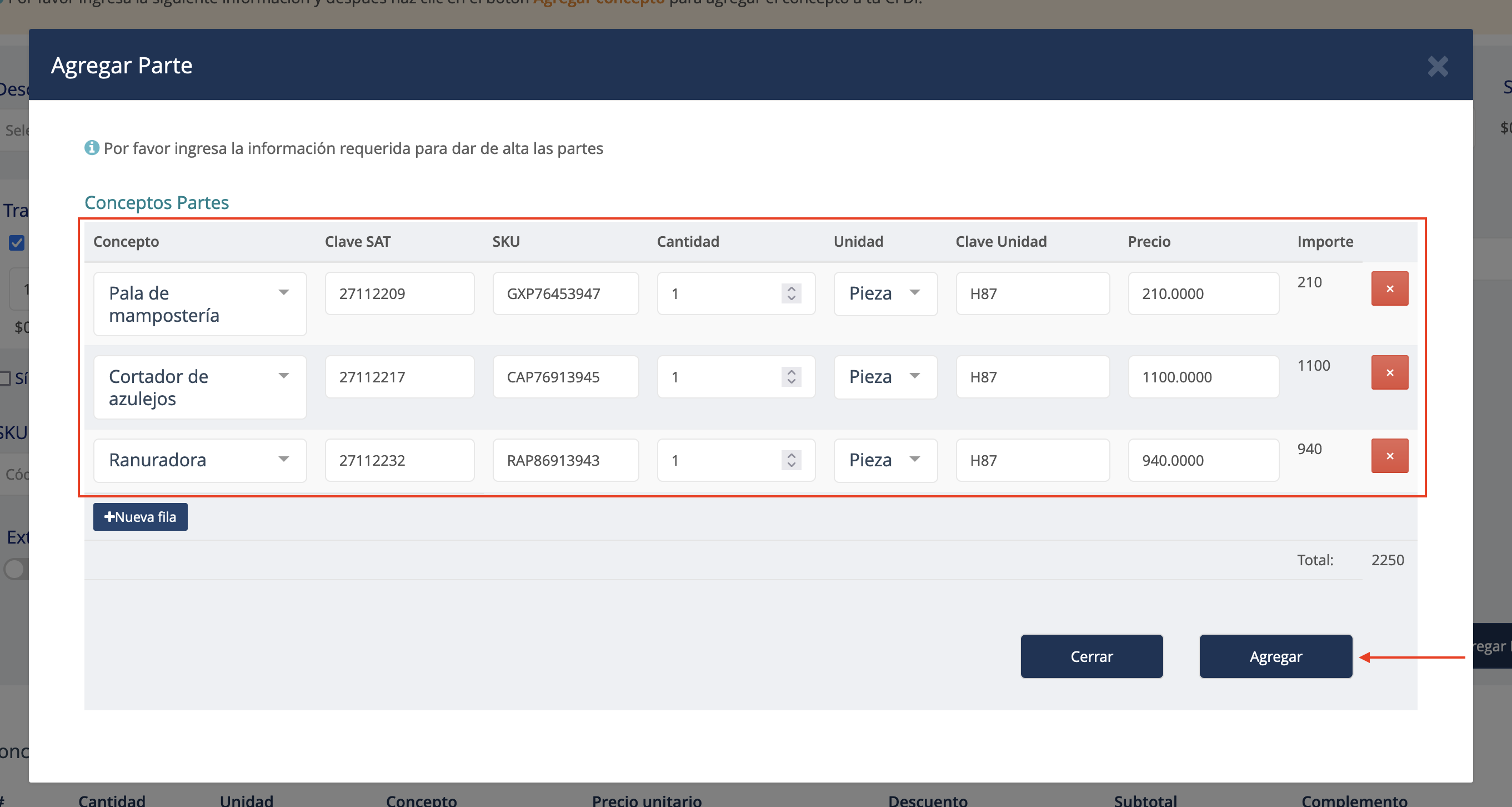Click the Conceptos Partes heading
1512x807 pixels.
156,202
